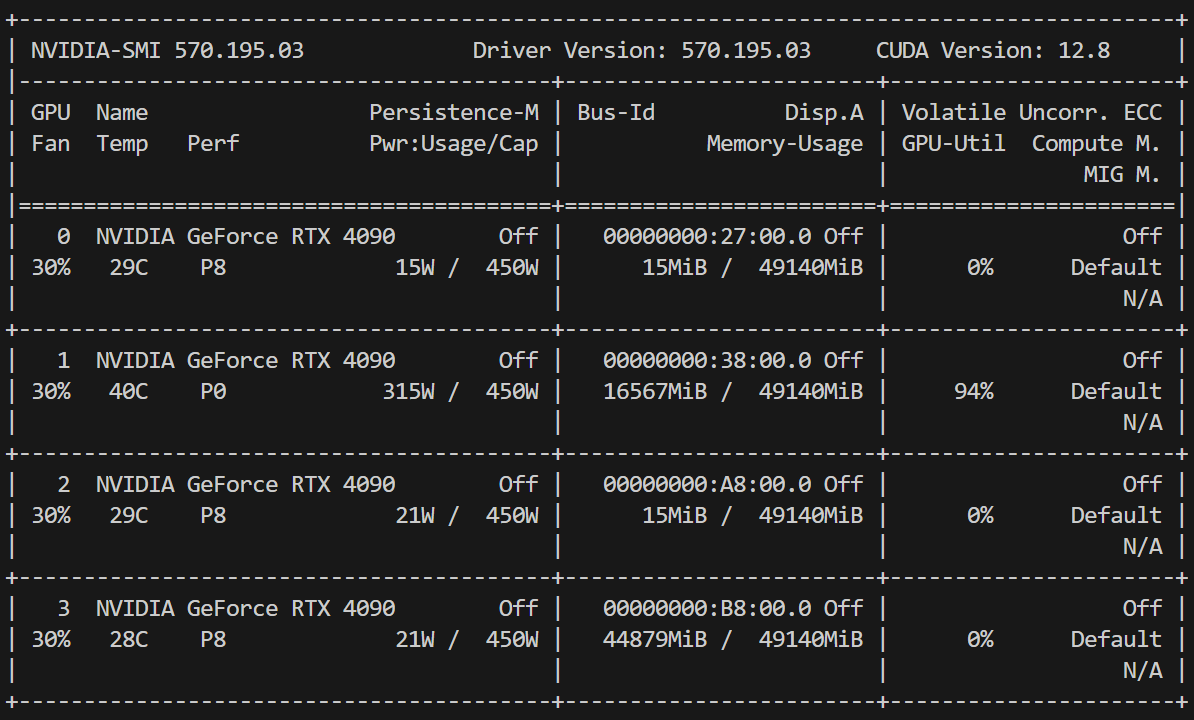This screenshot has height=720, width=1194.
Task: Click the 29C temperature in the 15W row
Action: pyautogui.click(x=129, y=268)
